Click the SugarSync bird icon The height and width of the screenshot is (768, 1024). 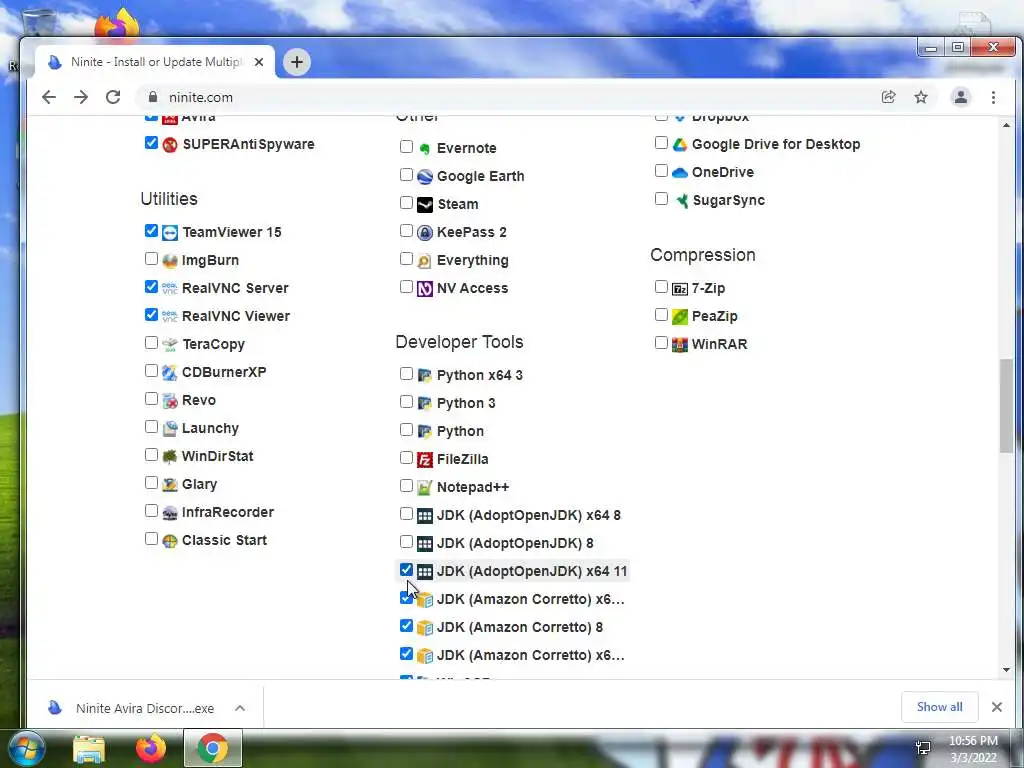coord(680,200)
